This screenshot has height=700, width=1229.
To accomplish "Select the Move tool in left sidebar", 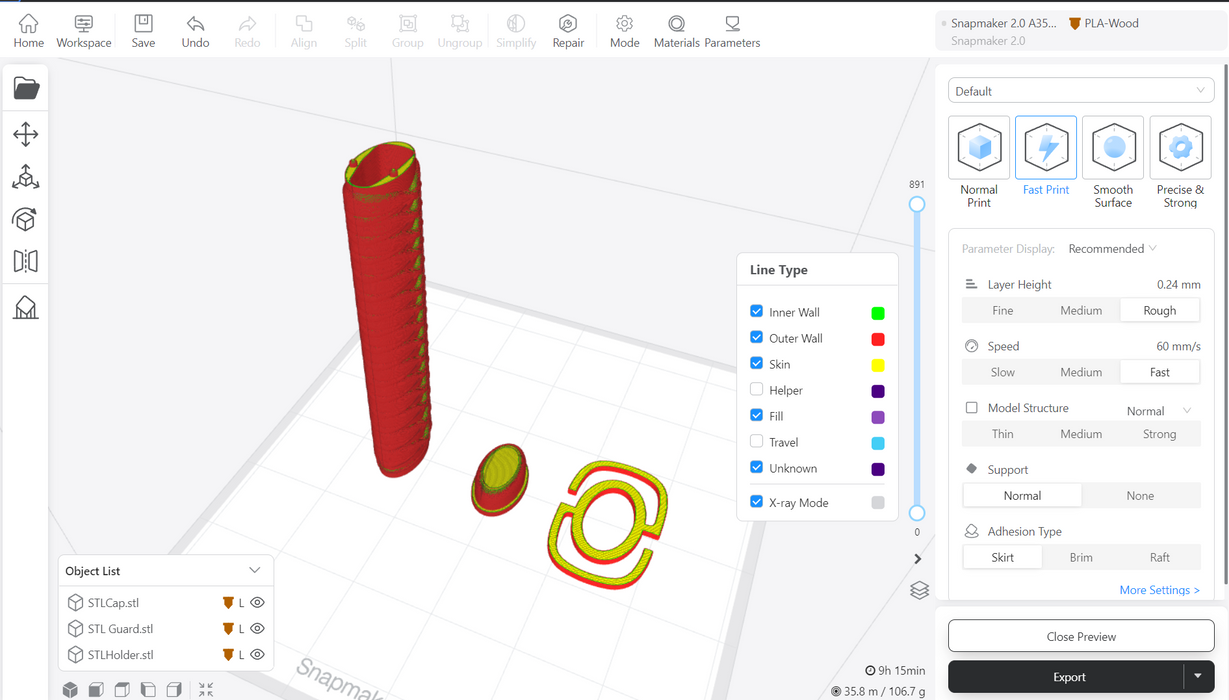I will click(x=26, y=134).
